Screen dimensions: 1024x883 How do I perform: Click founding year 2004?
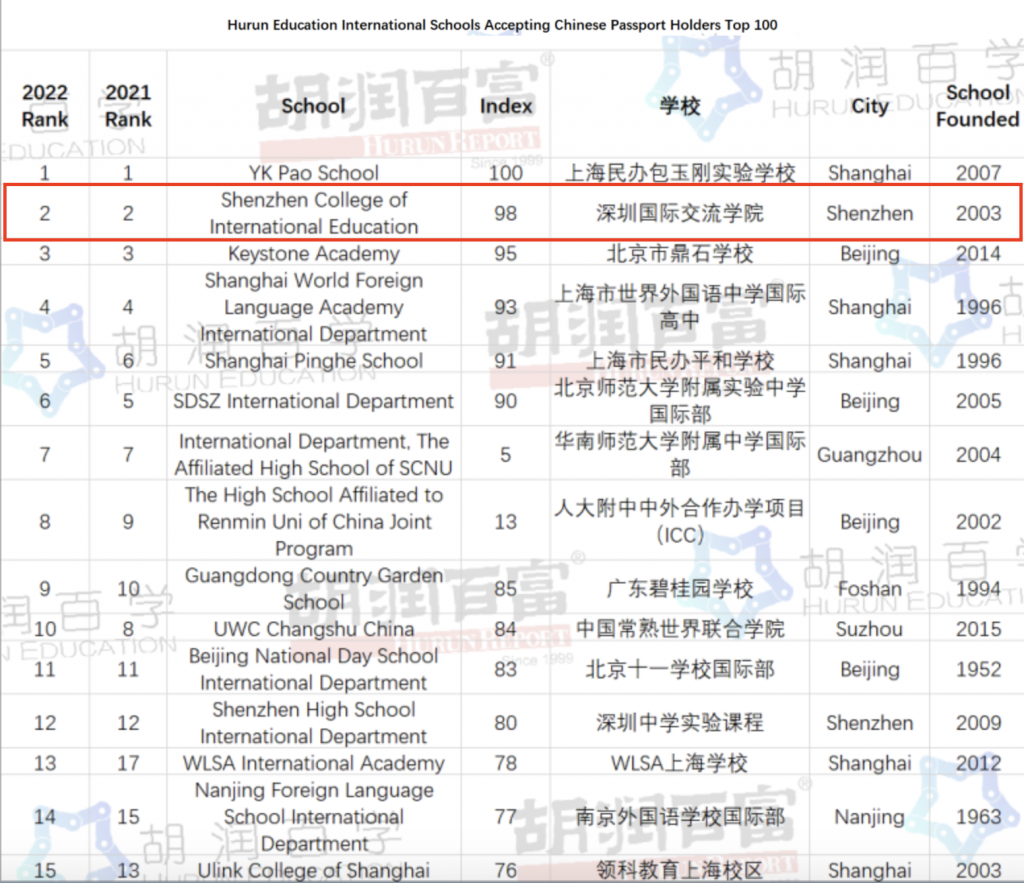coord(978,455)
